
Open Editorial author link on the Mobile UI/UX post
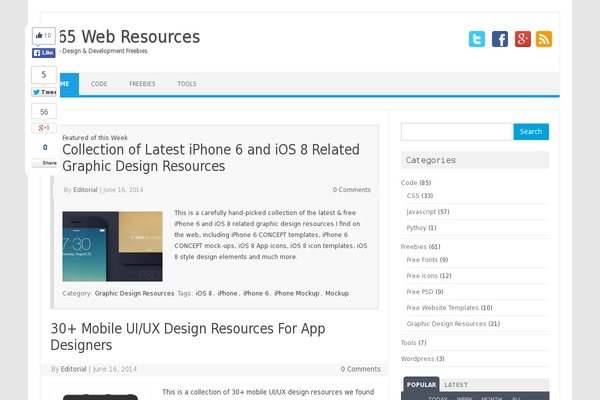click(73, 369)
